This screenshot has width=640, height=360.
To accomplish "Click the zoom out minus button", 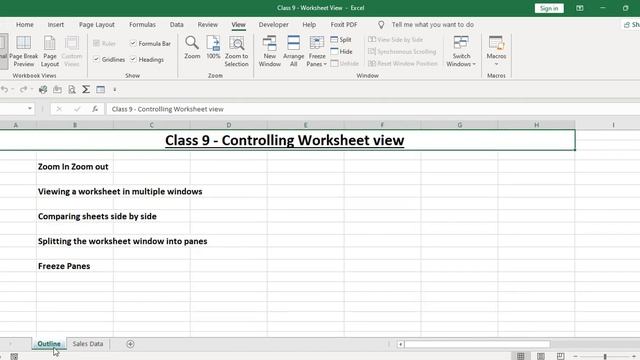I will (x=576, y=356).
